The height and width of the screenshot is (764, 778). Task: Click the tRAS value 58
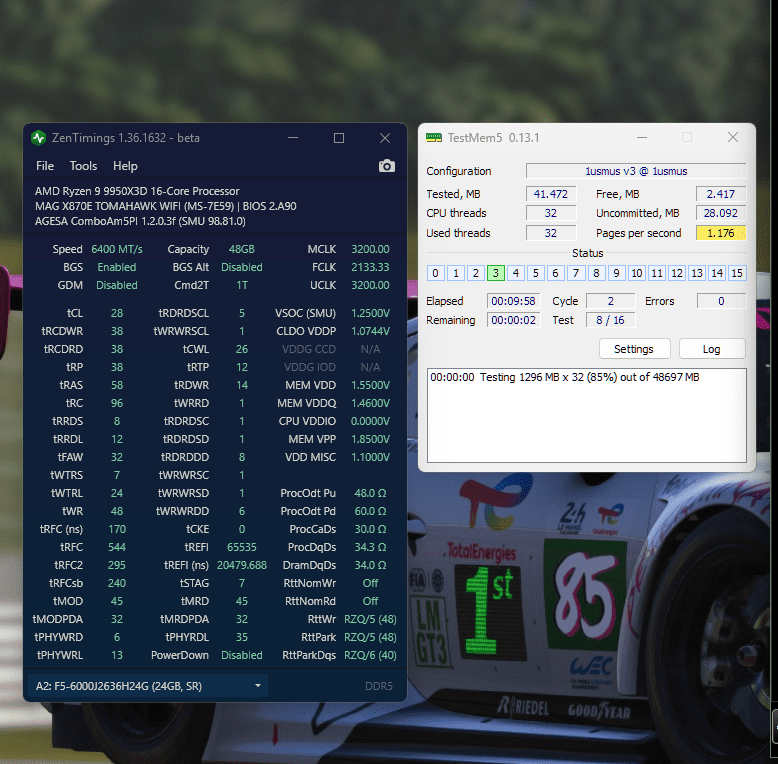pos(117,385)
